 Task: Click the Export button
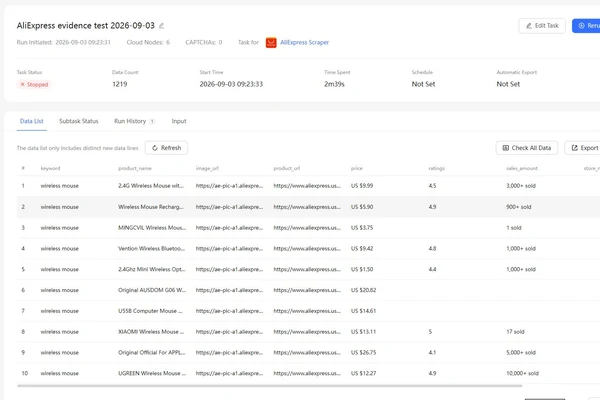click(x=583, y=148)
